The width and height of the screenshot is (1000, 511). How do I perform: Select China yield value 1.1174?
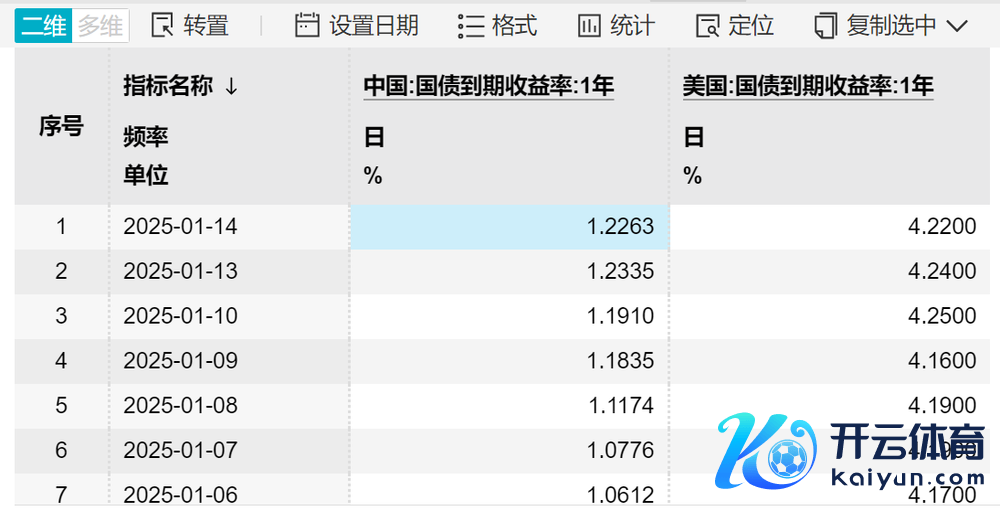point(620,406)
